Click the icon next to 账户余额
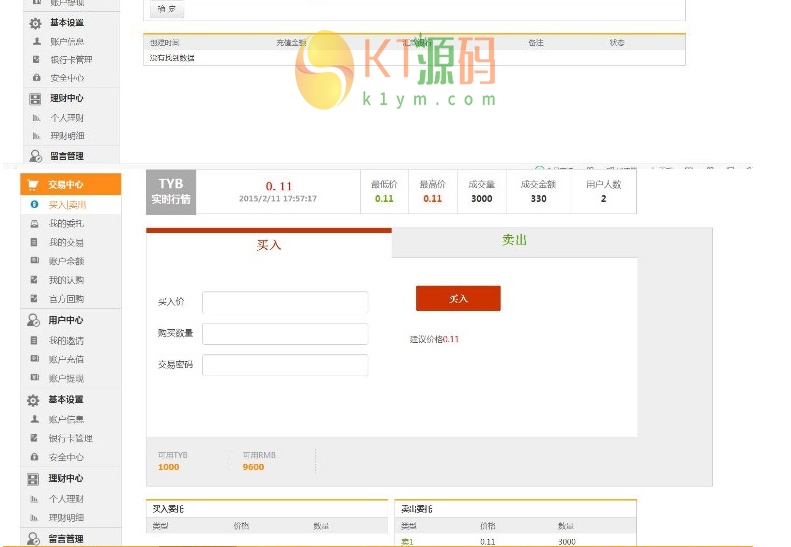The image size is (791, 547). point(34,261)
